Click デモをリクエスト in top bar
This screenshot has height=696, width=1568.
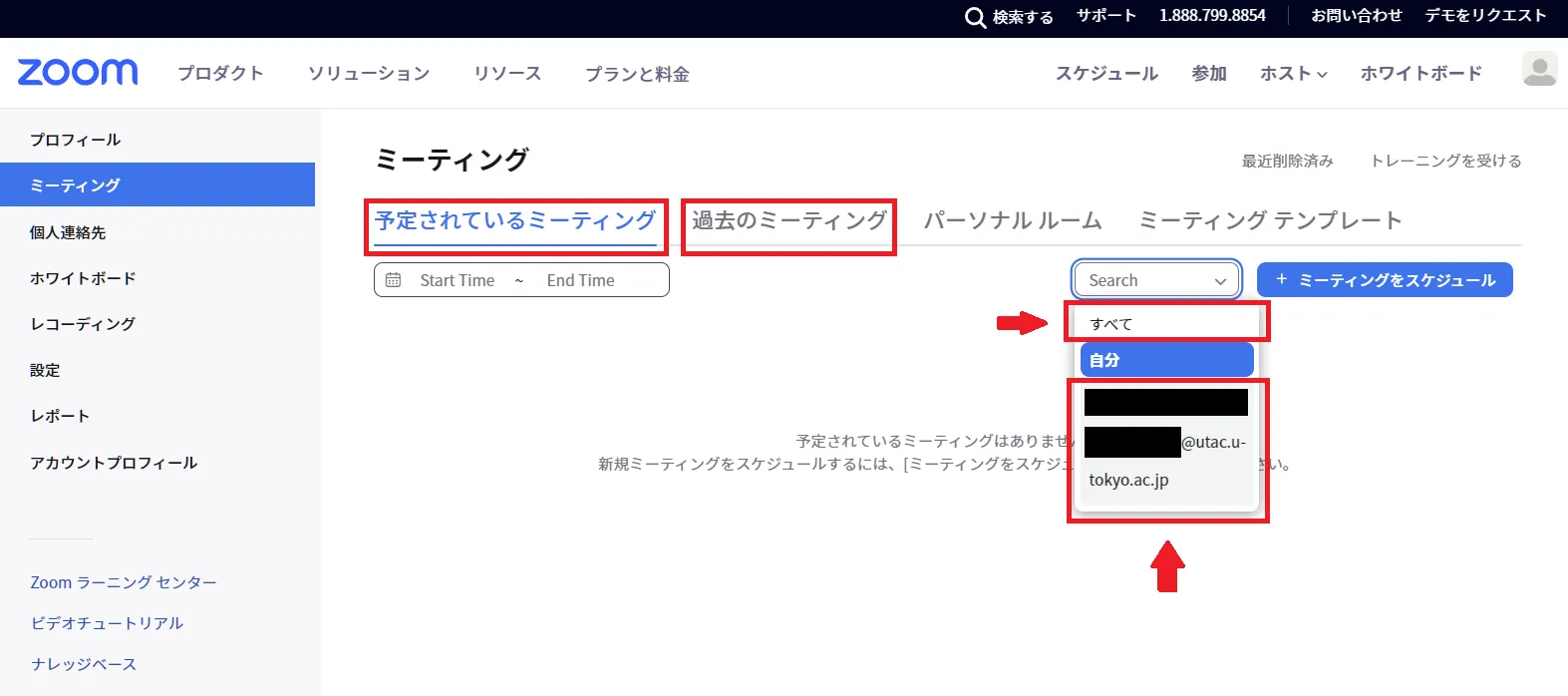coord(1485,16)
